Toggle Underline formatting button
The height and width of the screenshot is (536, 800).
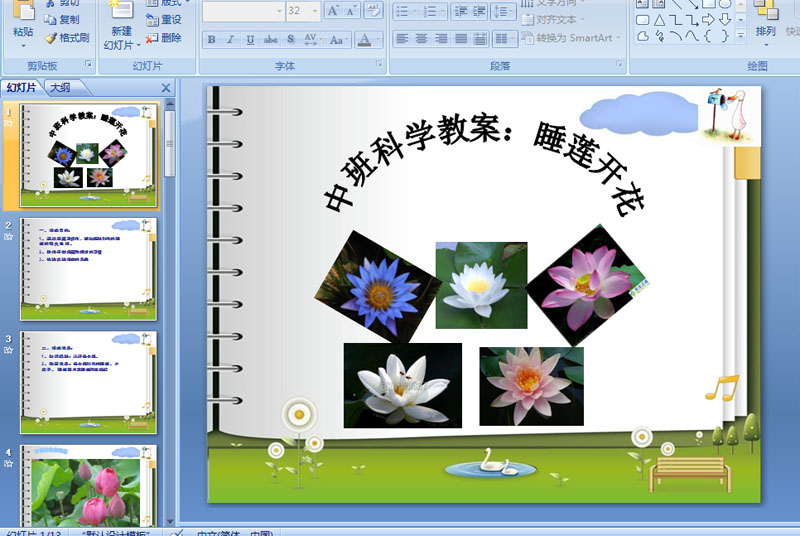tap(250, 40)
